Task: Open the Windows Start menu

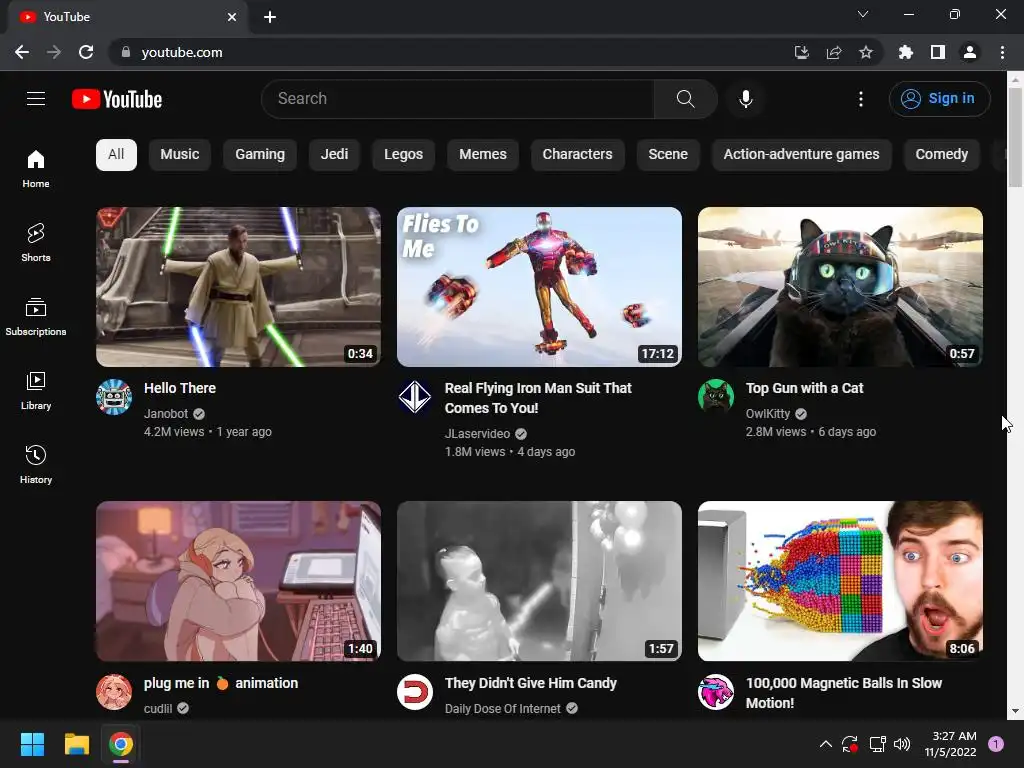Action: coord(32,744)
